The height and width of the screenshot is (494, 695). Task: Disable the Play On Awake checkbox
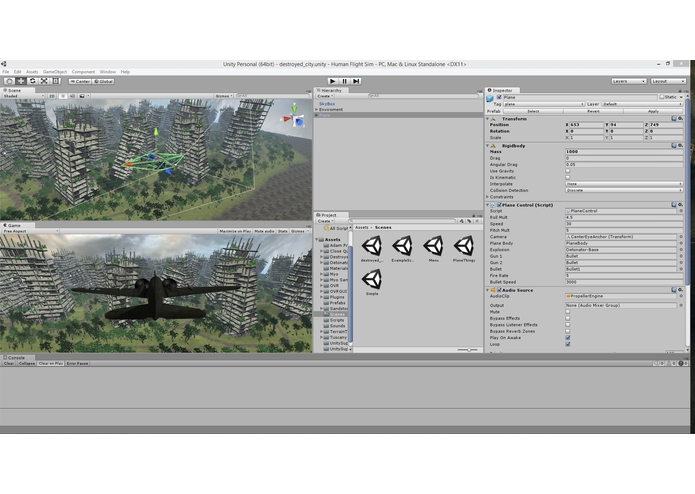click(x=567, y=338)
